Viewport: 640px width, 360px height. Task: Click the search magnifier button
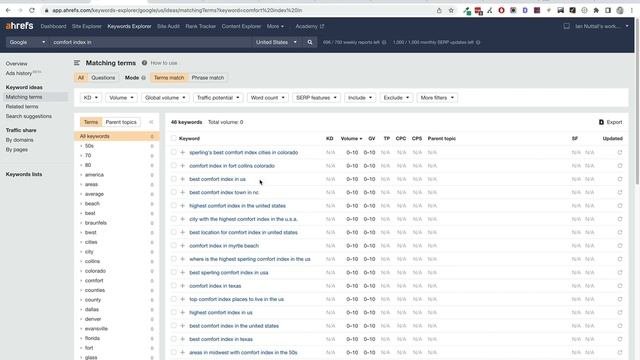[x=310, y=42]
